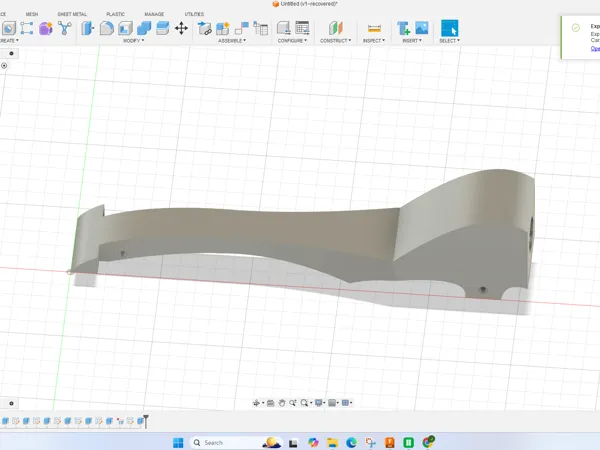Screen dimensions: 600x450
Task: Click the Zoom Window magnifier icon
Action: [x=305, y=403]
